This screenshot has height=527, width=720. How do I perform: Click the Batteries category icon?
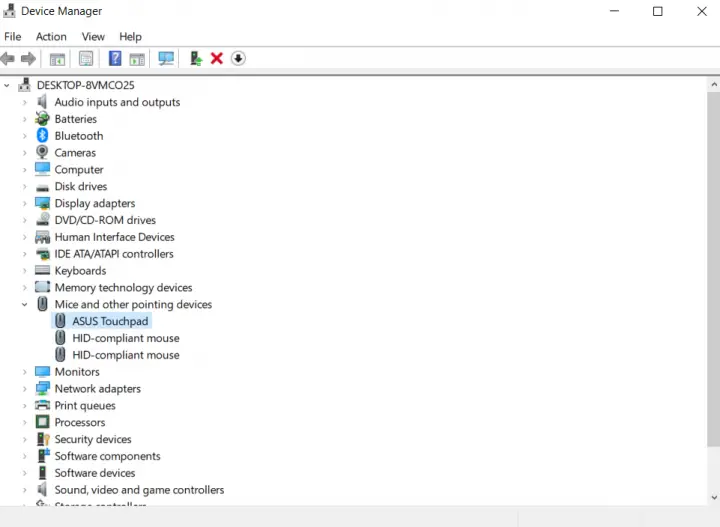coord(42,118)
